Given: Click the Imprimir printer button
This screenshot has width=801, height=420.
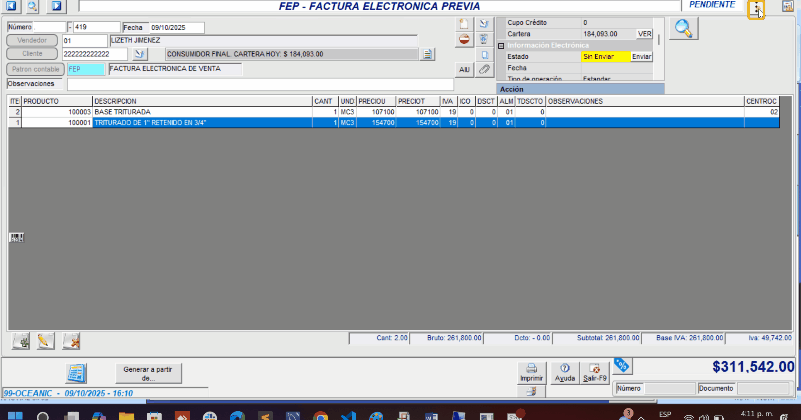Looking at the screenshot, I should (x=532, y=373).
